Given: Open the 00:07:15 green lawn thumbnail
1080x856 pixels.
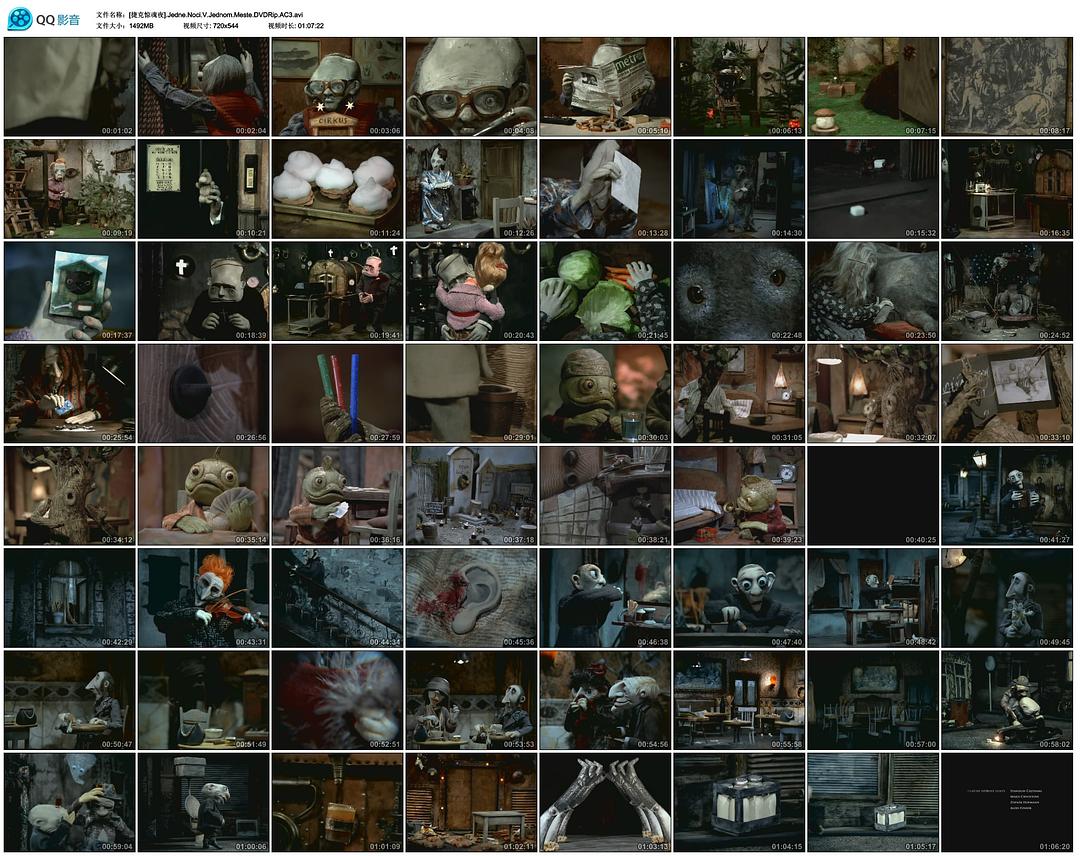Looking at the screenshot, I should coord(873,87).
